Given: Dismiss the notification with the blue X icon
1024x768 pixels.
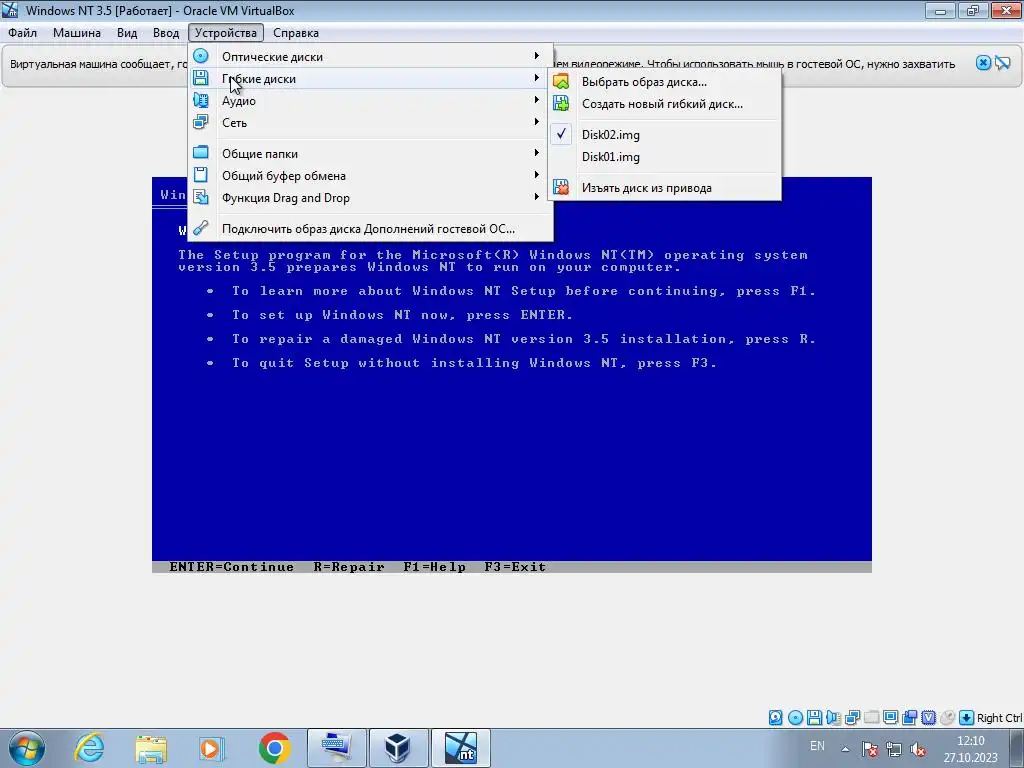Looking at the screenshot, I should [984, 63].
